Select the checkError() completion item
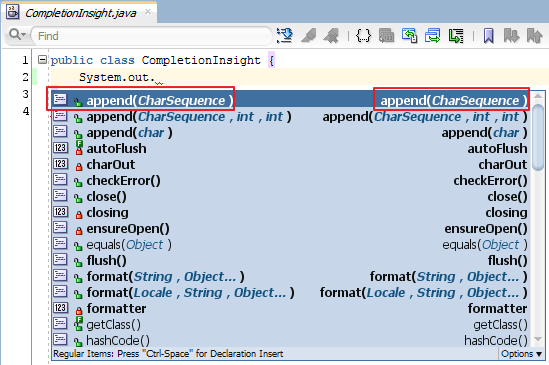Image resolution: width=549 pixels, height=365 pixels. click(290, 181)
